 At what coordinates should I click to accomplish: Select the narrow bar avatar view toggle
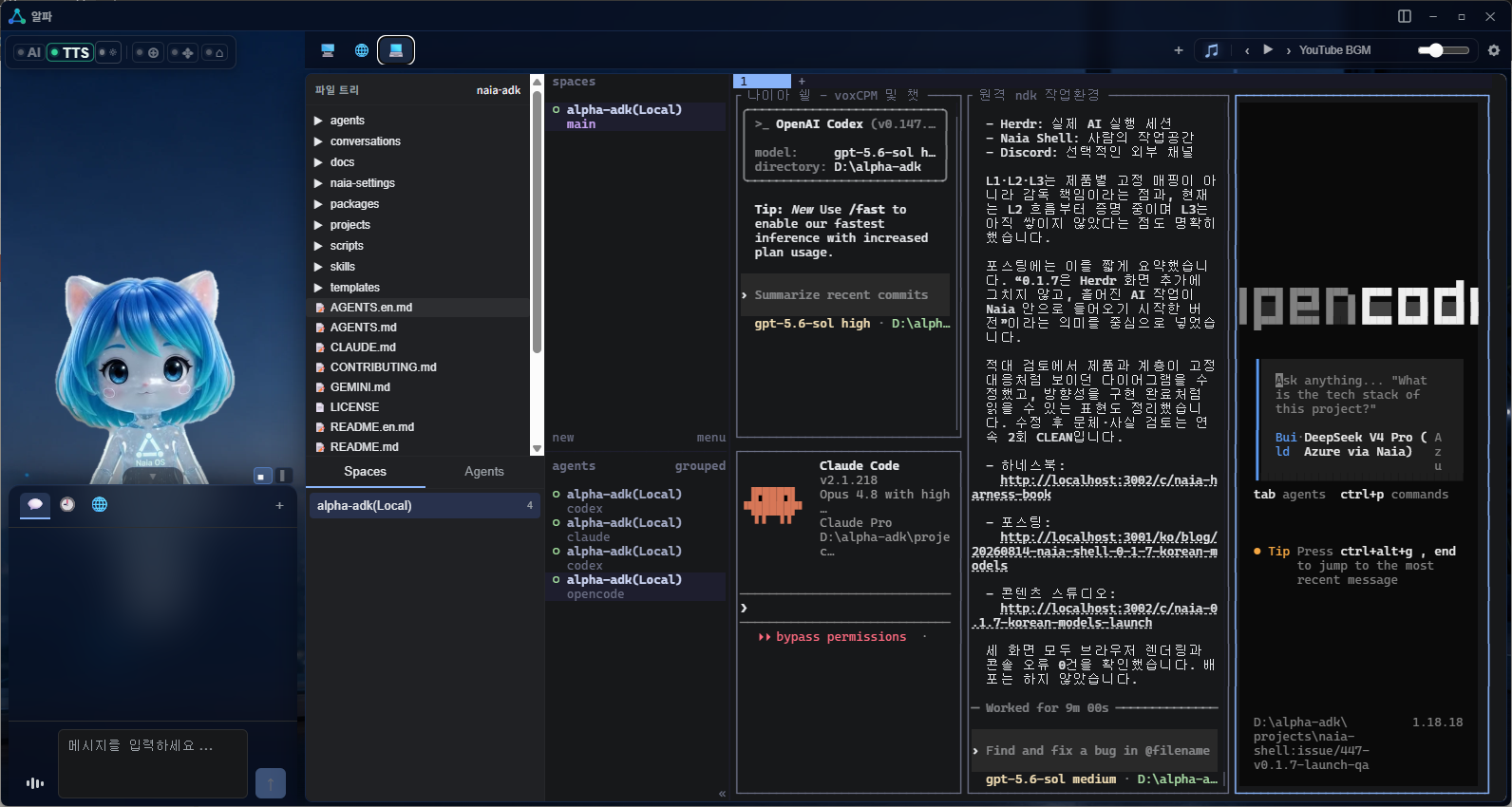[282, 476]
